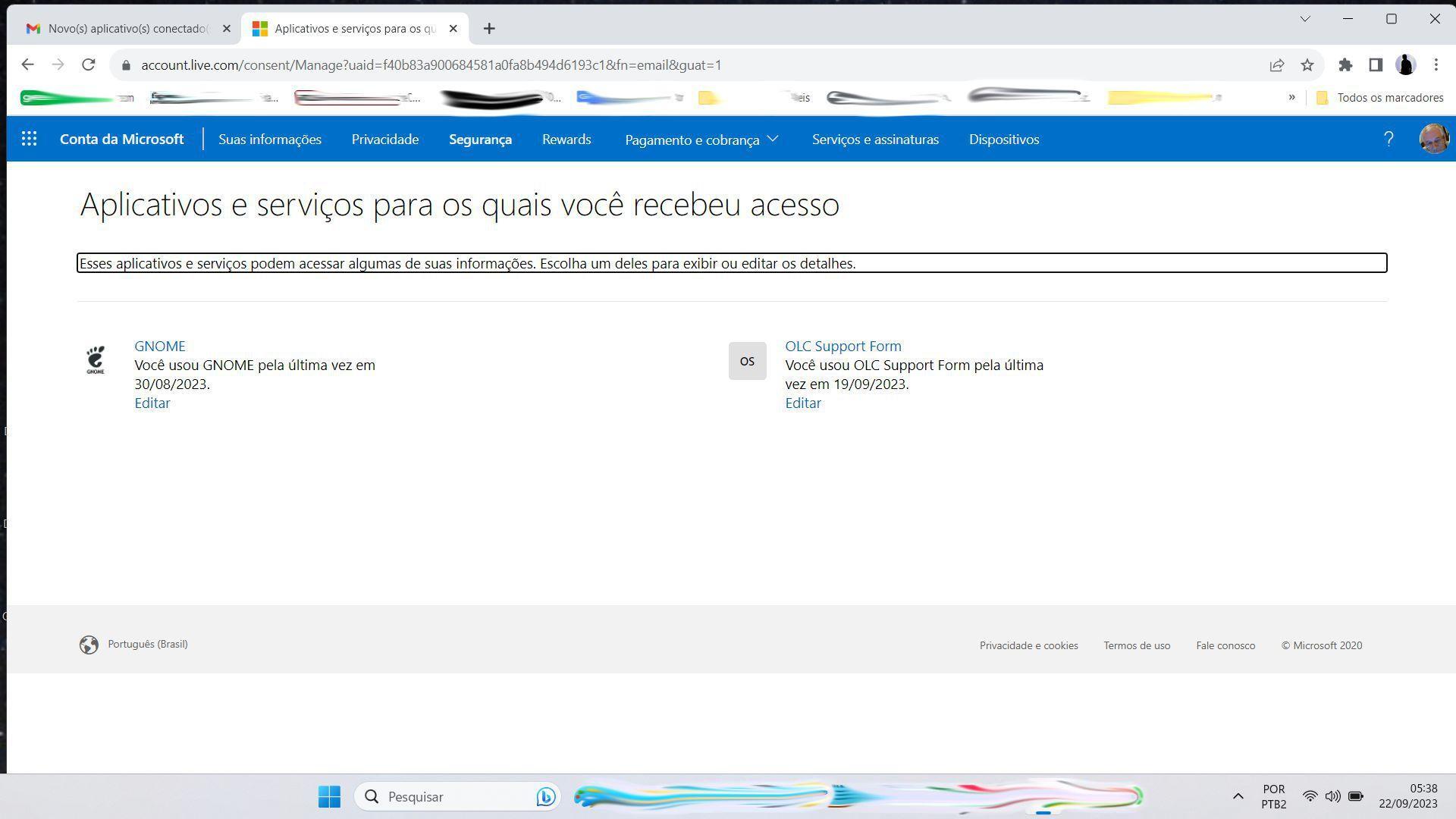Open the account profile picture menu
Viewport: 1456px width, 819px height.
1433,139
